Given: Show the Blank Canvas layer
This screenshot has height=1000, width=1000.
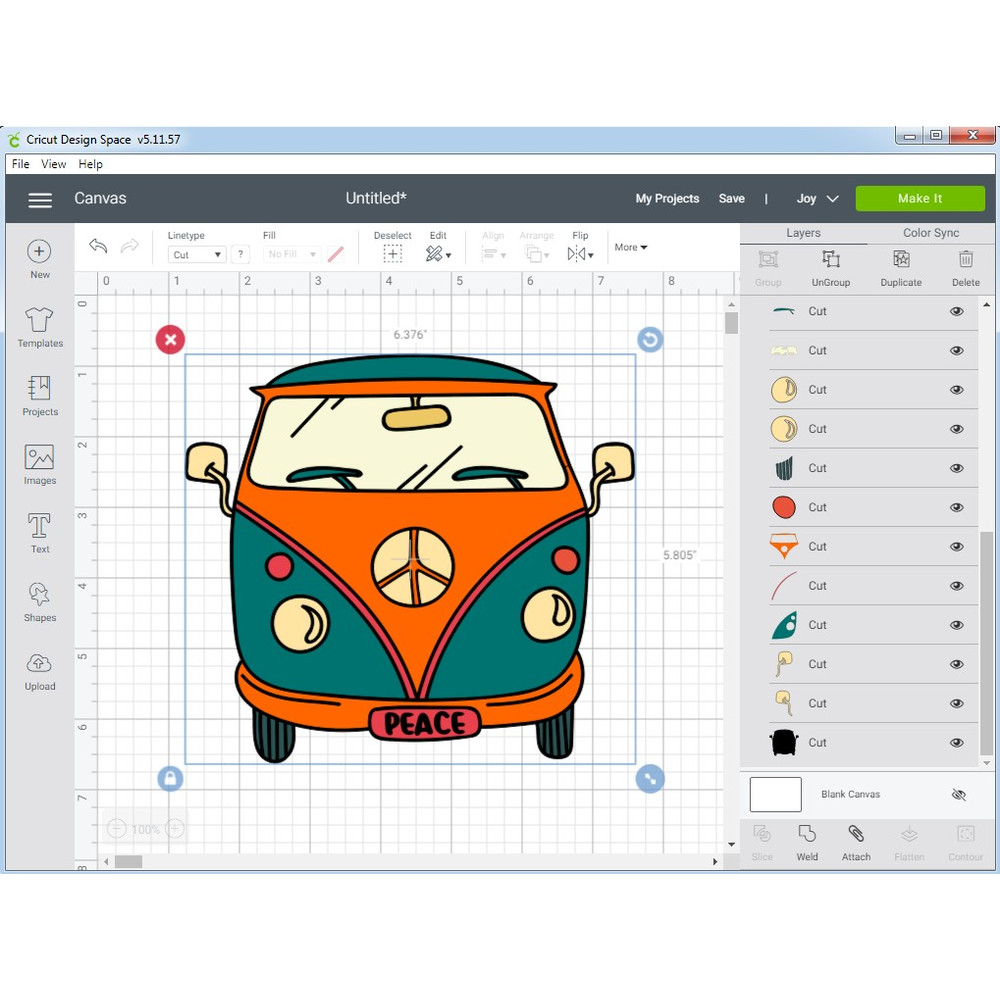Looking at the screenshot, I should pyautogui.click(x=958, y=795).
